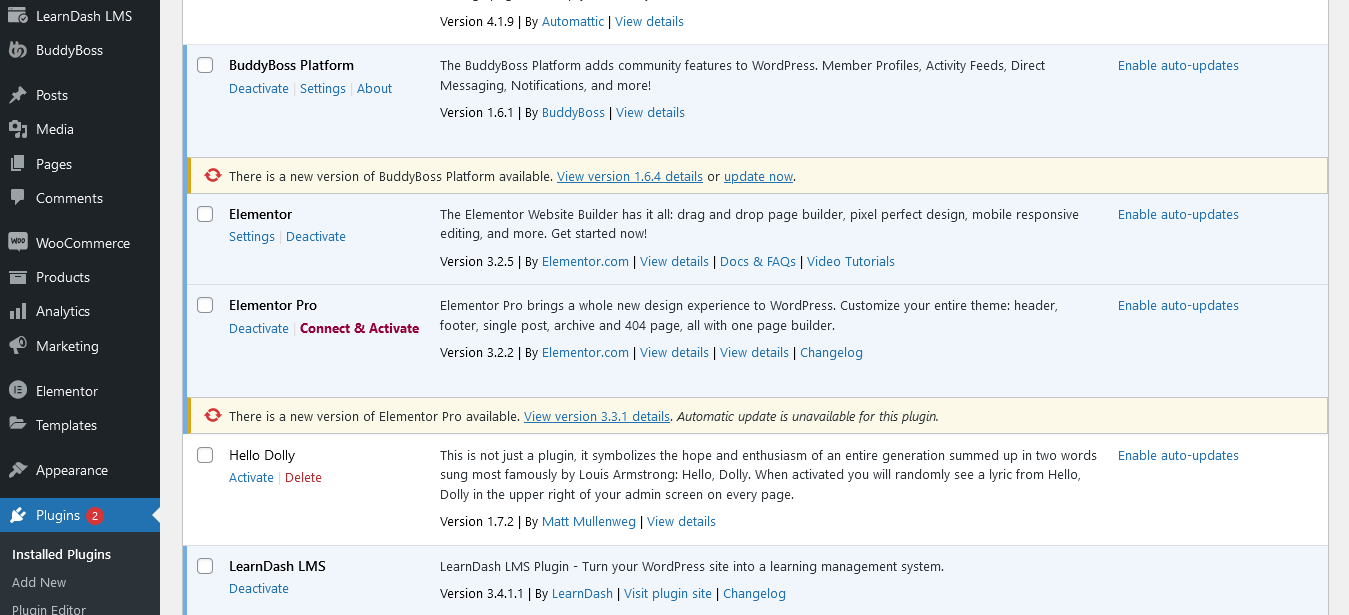The image size is (1349, 615).
Task: Deactivate the Elementor Pro plugin
Action: tap(259, 328)
